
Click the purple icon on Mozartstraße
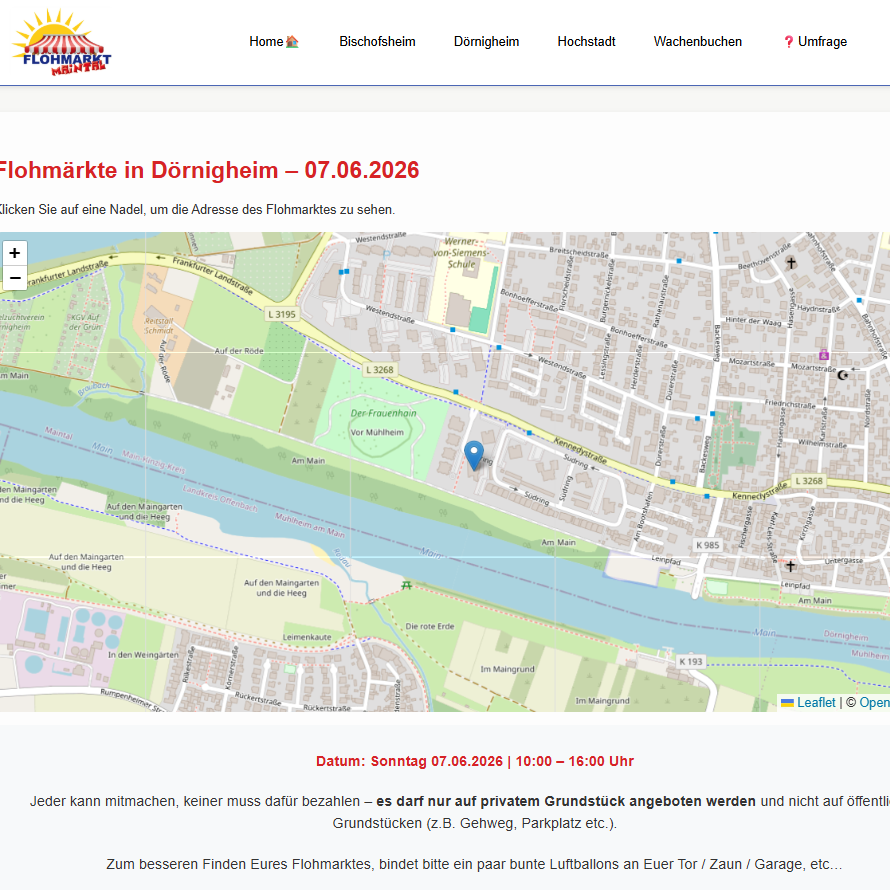[823, 355]
